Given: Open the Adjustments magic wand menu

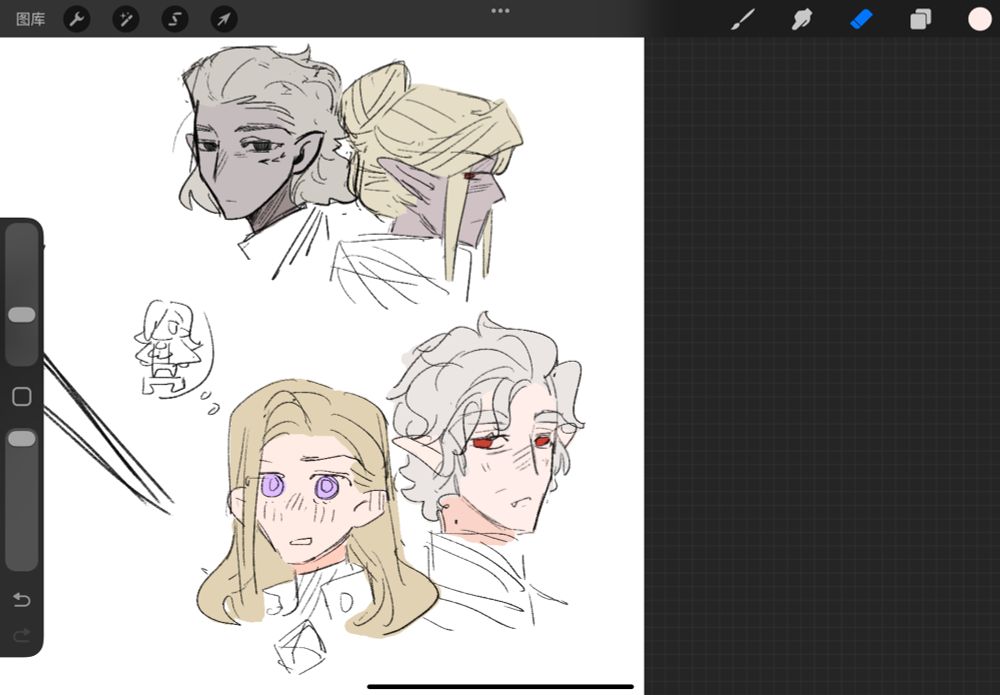Looking at the screenshot, I should 126,19.
